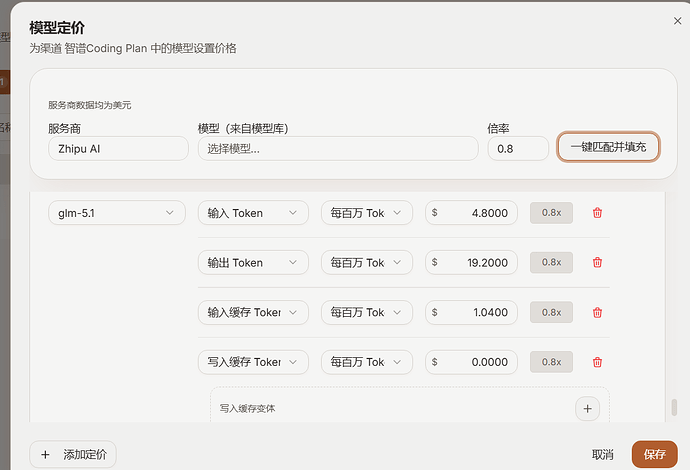Click the price field showing 1.0400
This screenshot has width=690, height=470.
(471, 312)
